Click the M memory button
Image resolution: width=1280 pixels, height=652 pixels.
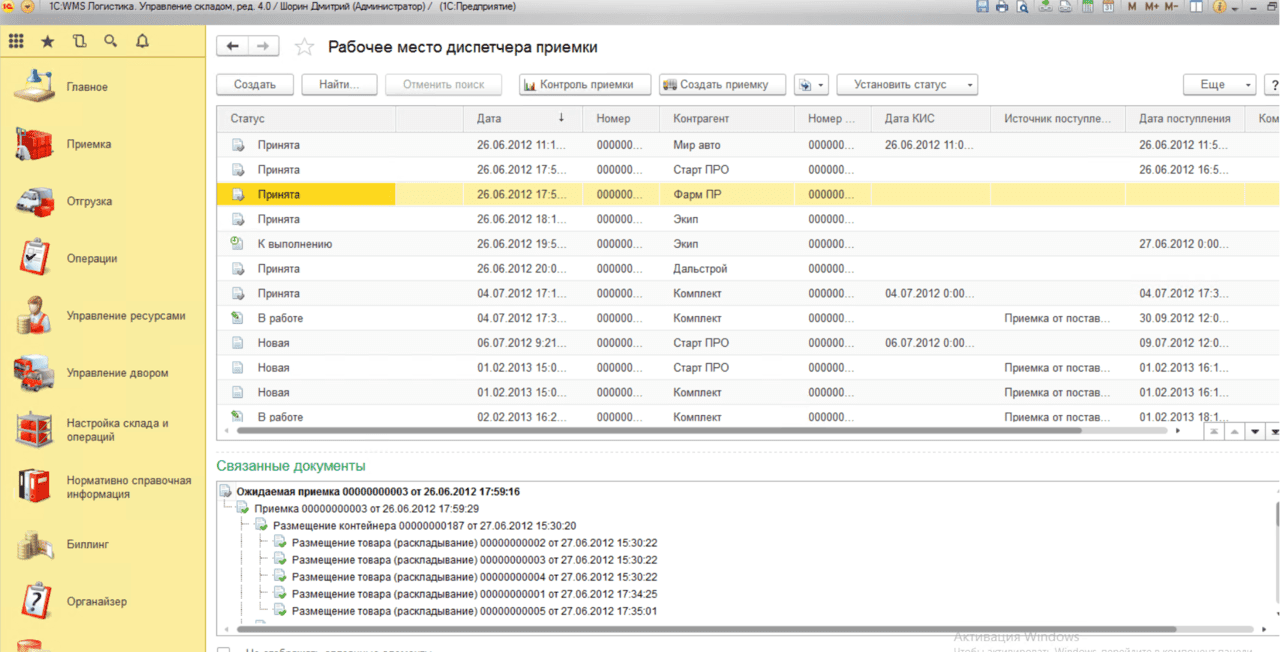[x=1132, y=6]
